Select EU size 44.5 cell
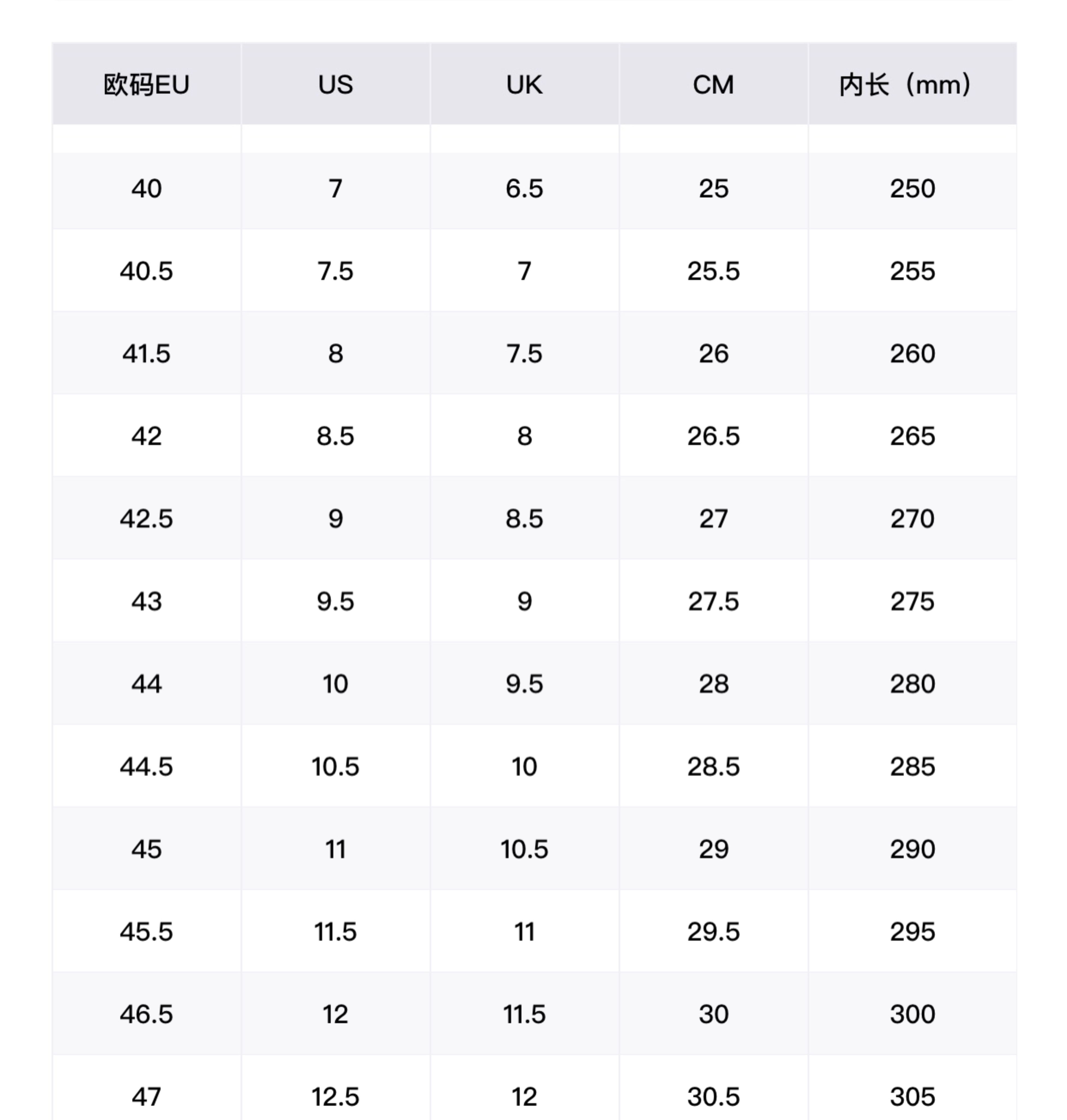 pos(146,766)
